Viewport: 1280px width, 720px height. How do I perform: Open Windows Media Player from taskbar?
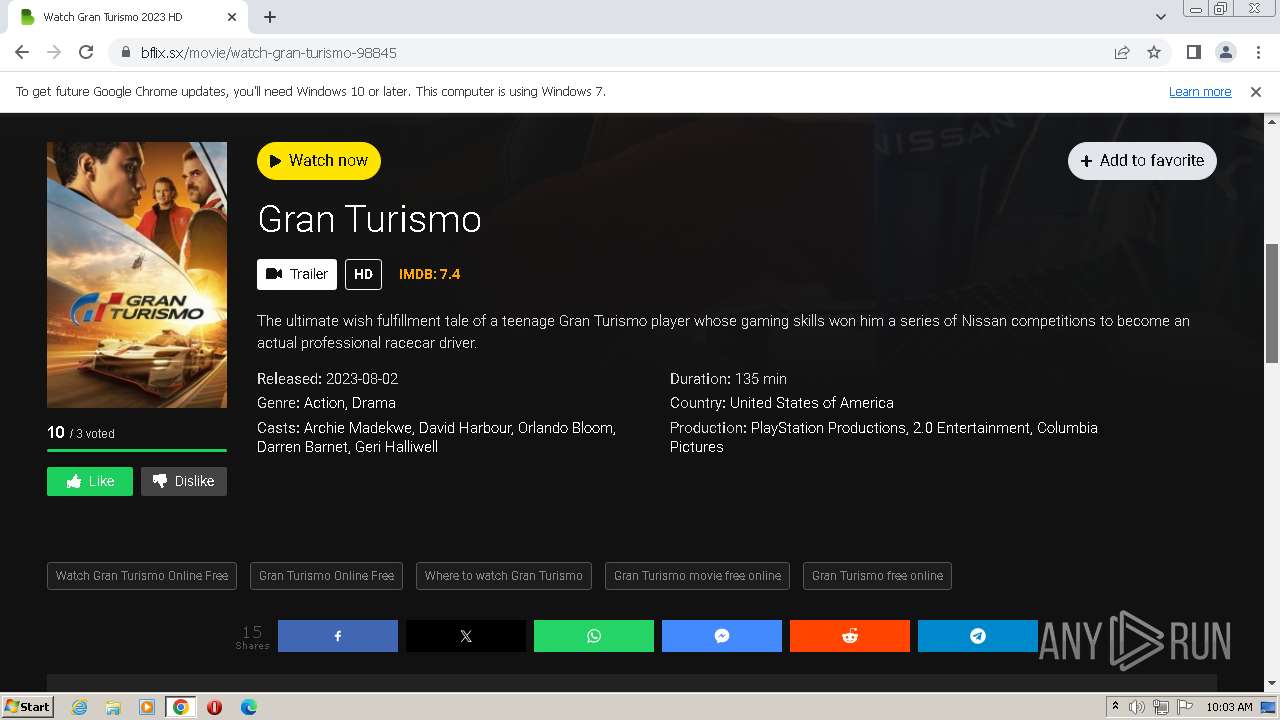pyautogui.click(x=147, y=707)
